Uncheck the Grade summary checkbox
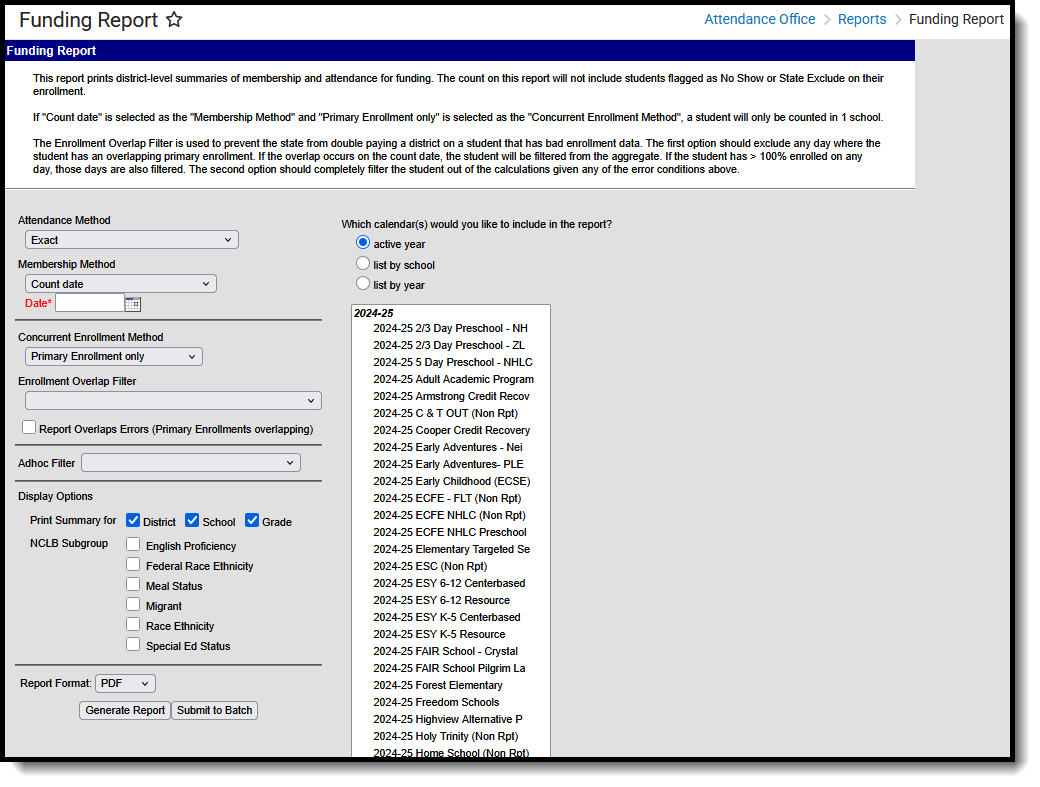 pyautogui.click(x=251, y=520)
